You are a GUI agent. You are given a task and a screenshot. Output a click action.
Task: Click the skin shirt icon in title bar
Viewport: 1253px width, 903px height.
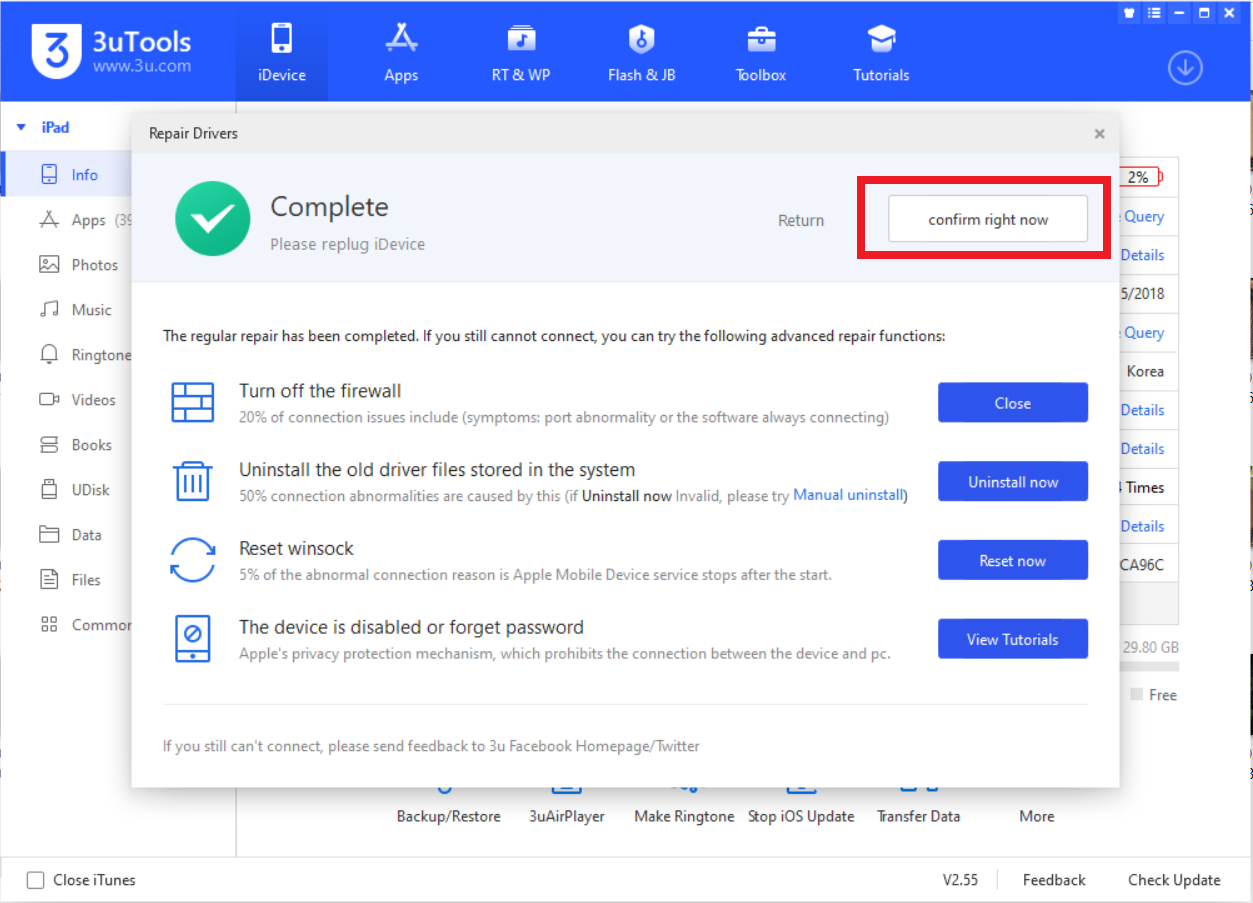(1131, 12)
